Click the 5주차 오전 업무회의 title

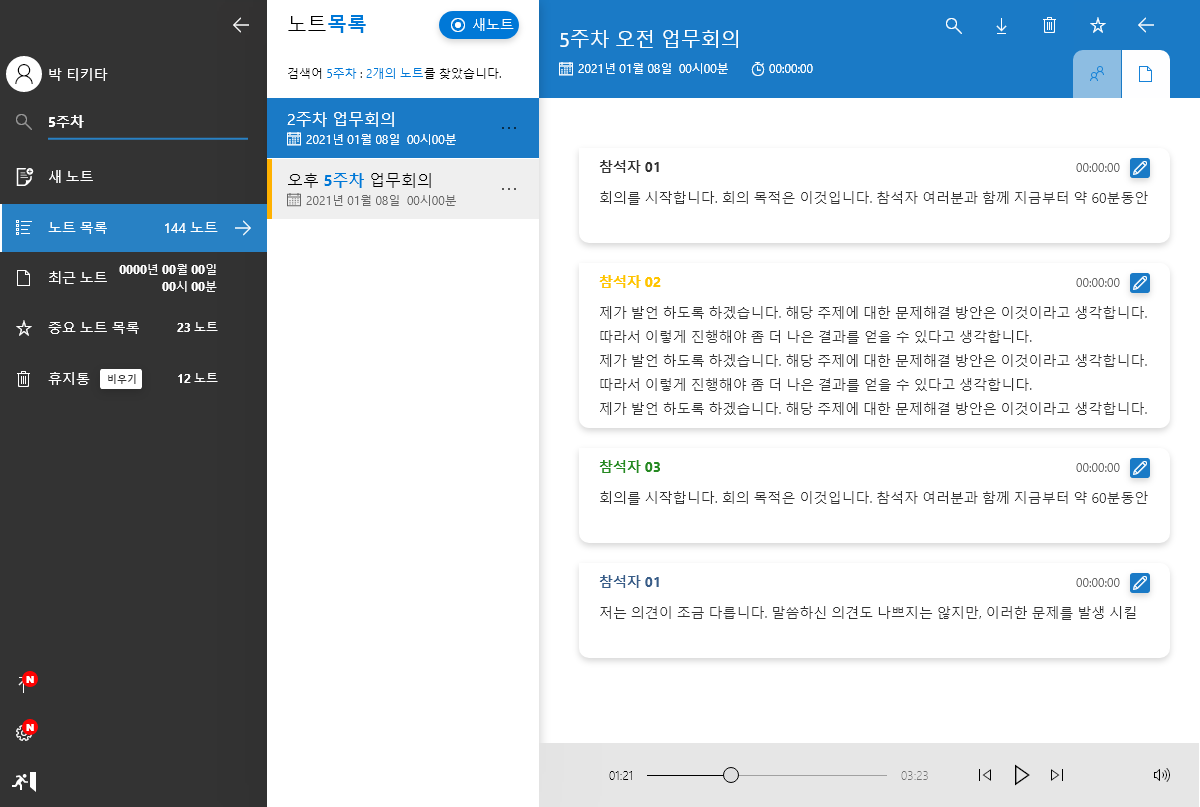click(x=649, y=39)
